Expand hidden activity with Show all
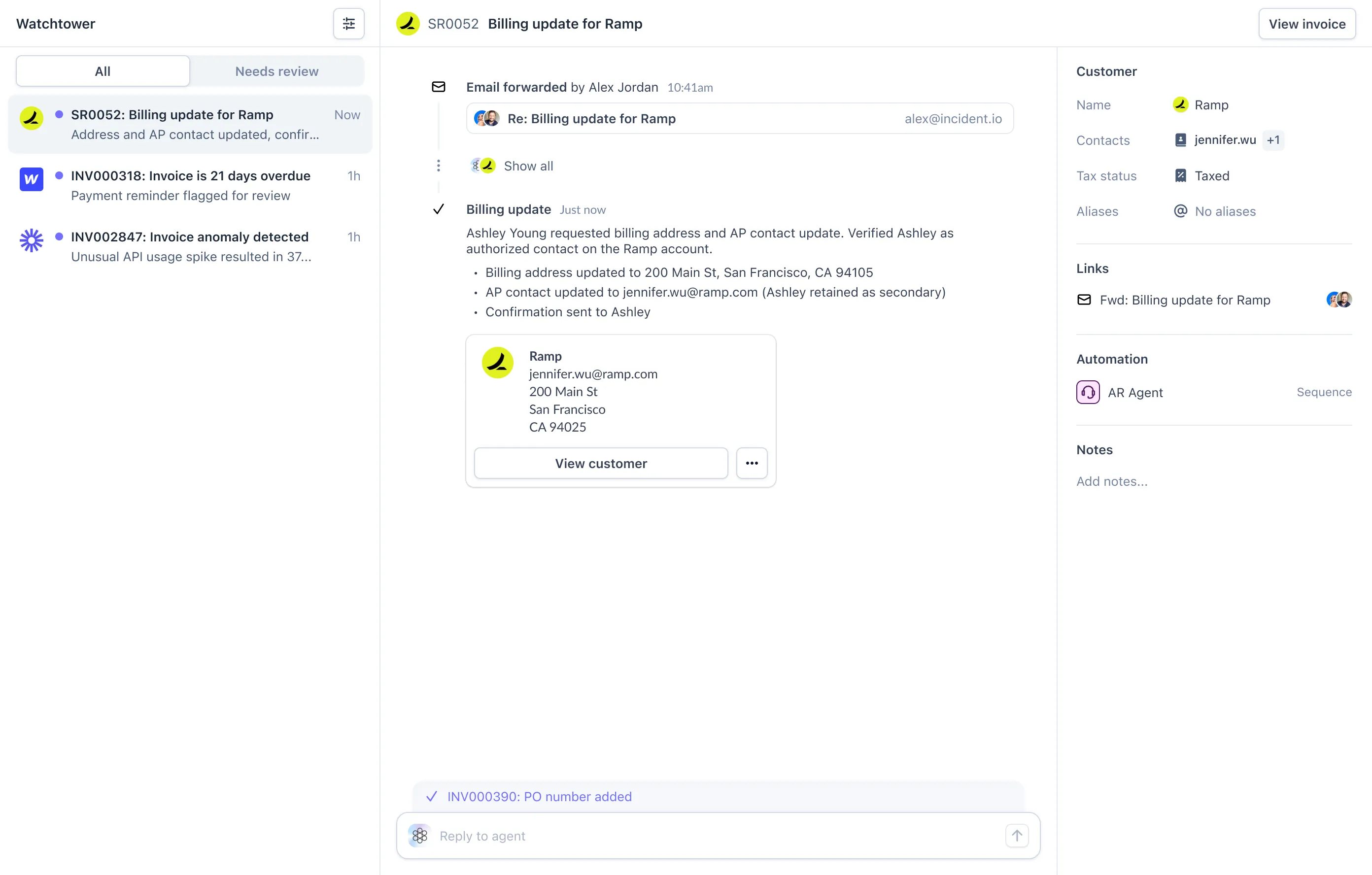Viewport: 1372px width, 875px height. (528, 166)
